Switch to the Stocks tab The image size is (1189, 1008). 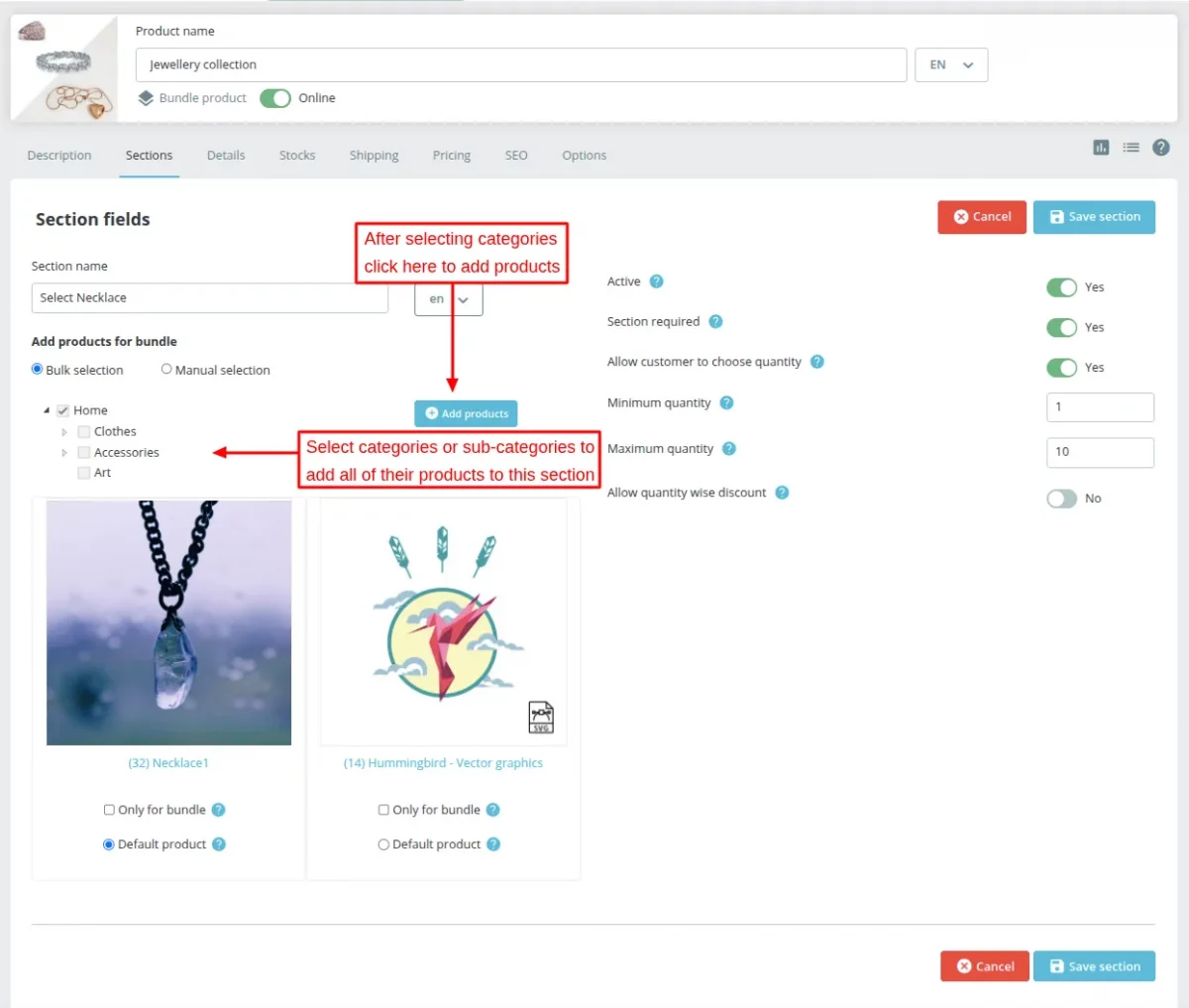(x=297, y=156)
